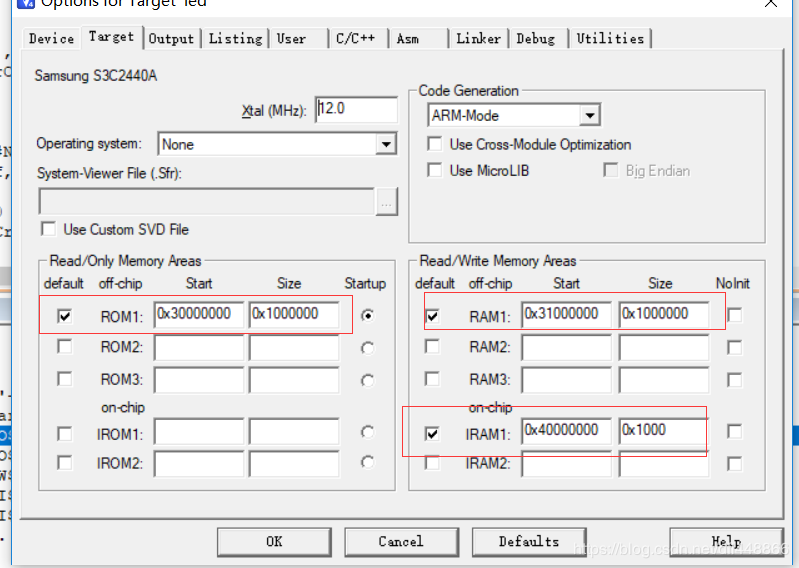799x568 pixels.
Task: Go to the User tab
Action: click(x=298, y=39)
